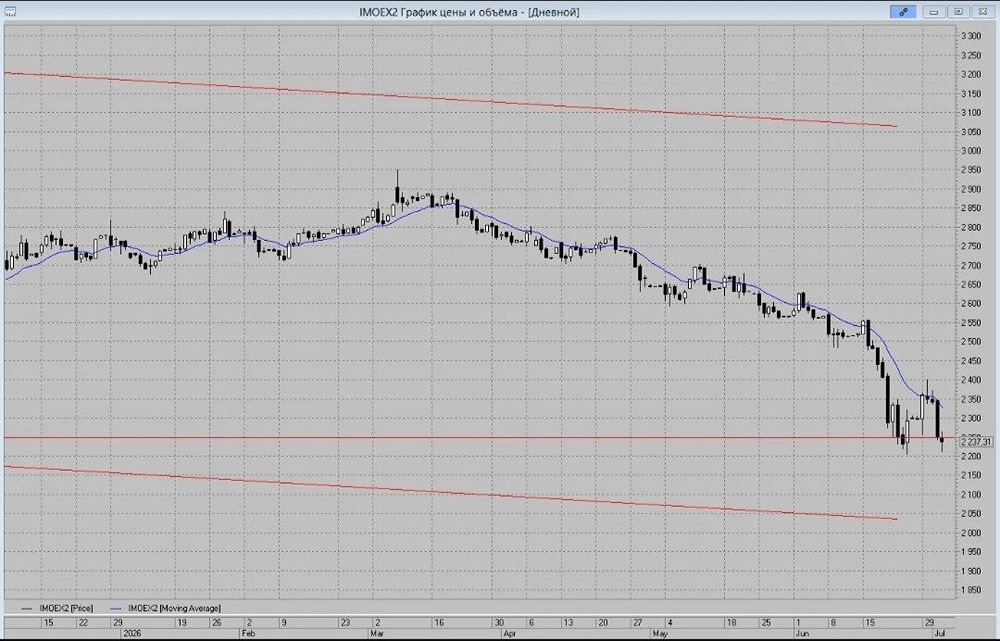Open the window system menu icon
The image size is (1000, 641).
[10, 11]
